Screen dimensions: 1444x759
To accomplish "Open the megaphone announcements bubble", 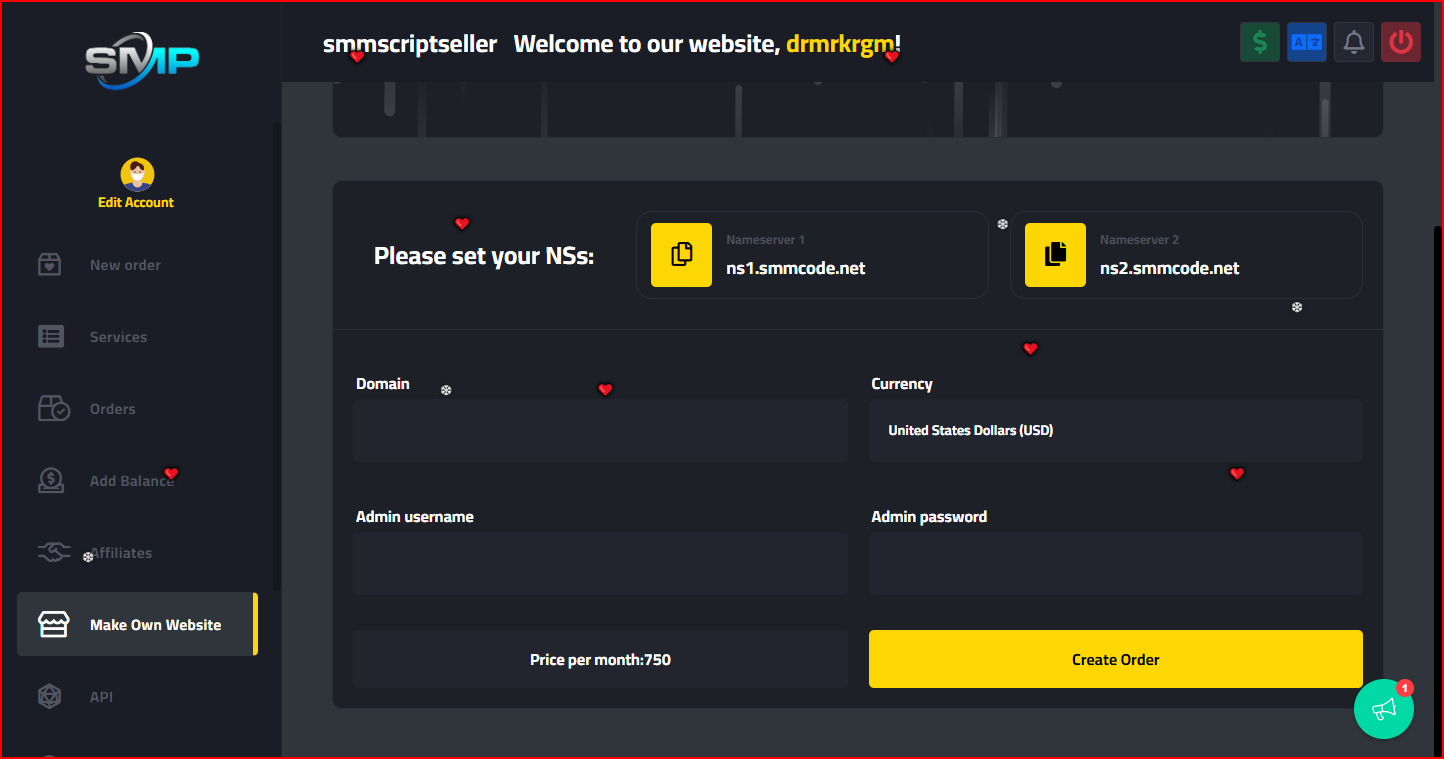I will 1384,708.
